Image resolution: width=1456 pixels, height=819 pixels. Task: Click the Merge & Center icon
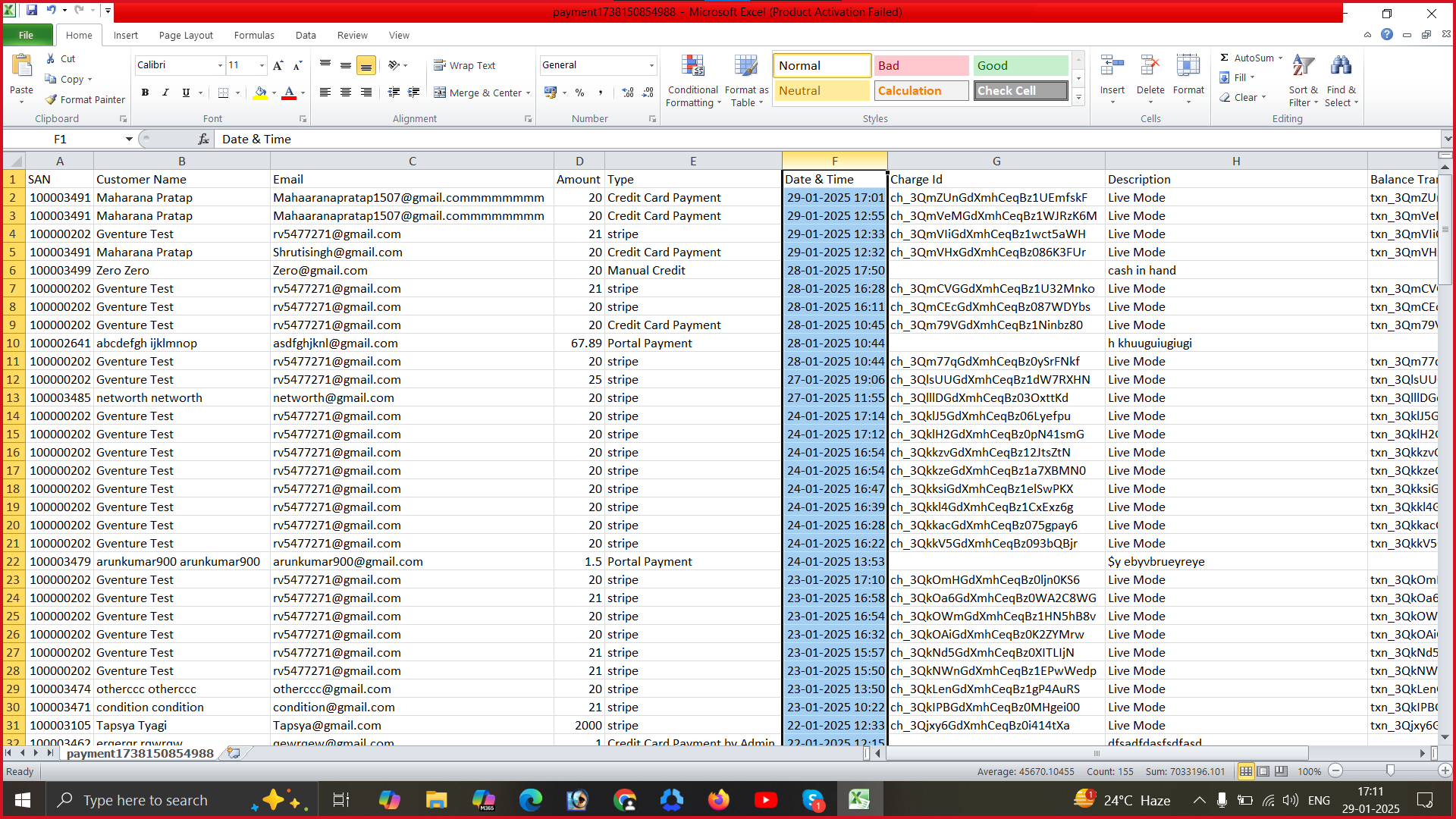point(440,93)
